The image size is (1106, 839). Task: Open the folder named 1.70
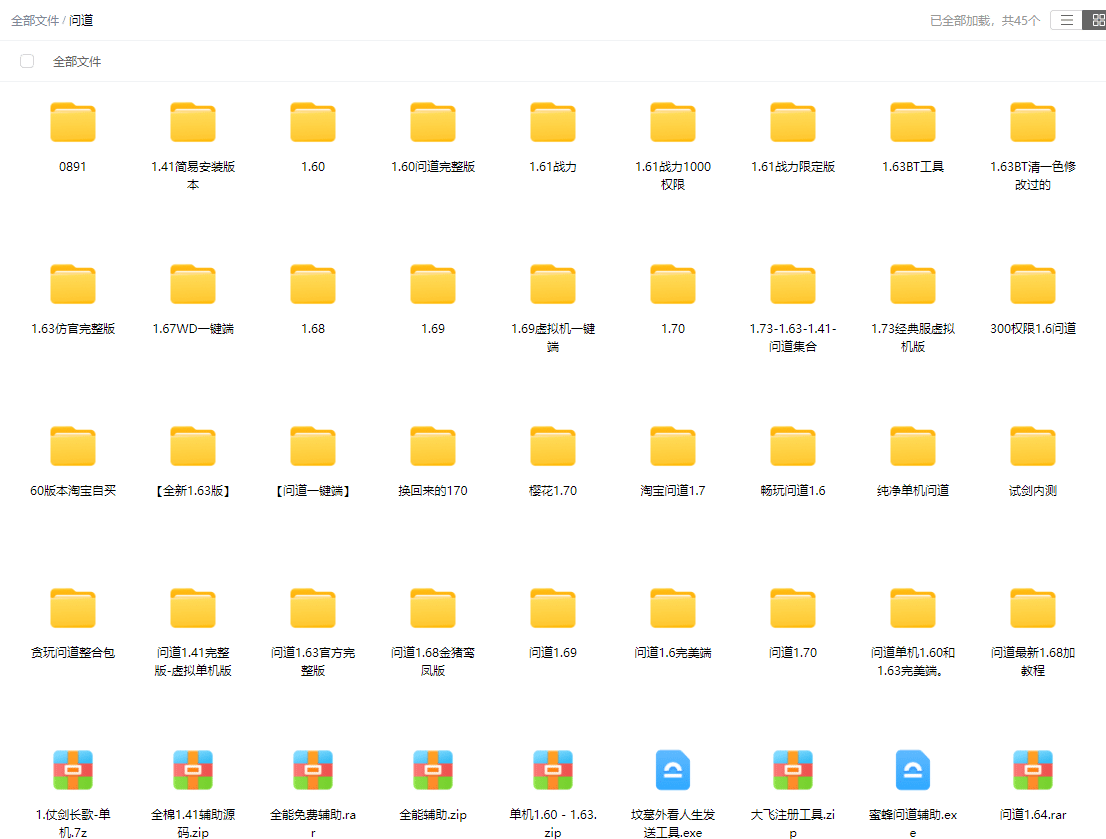673,284
